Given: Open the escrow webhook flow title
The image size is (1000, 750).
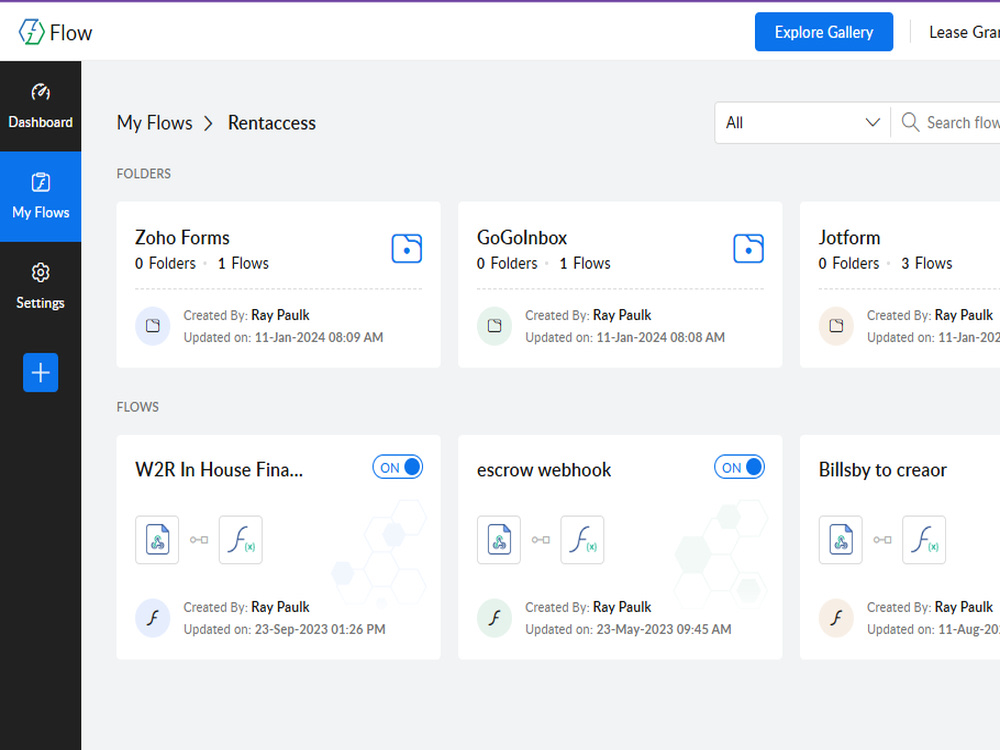Looking at the screenshot, I should click(x=544, y=470).
